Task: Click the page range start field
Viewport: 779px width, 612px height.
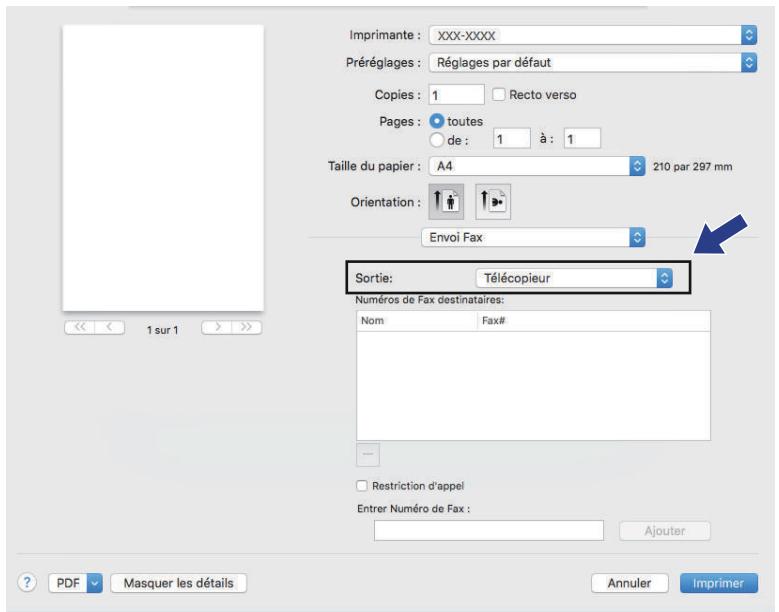Action: [x=512, y=139]
